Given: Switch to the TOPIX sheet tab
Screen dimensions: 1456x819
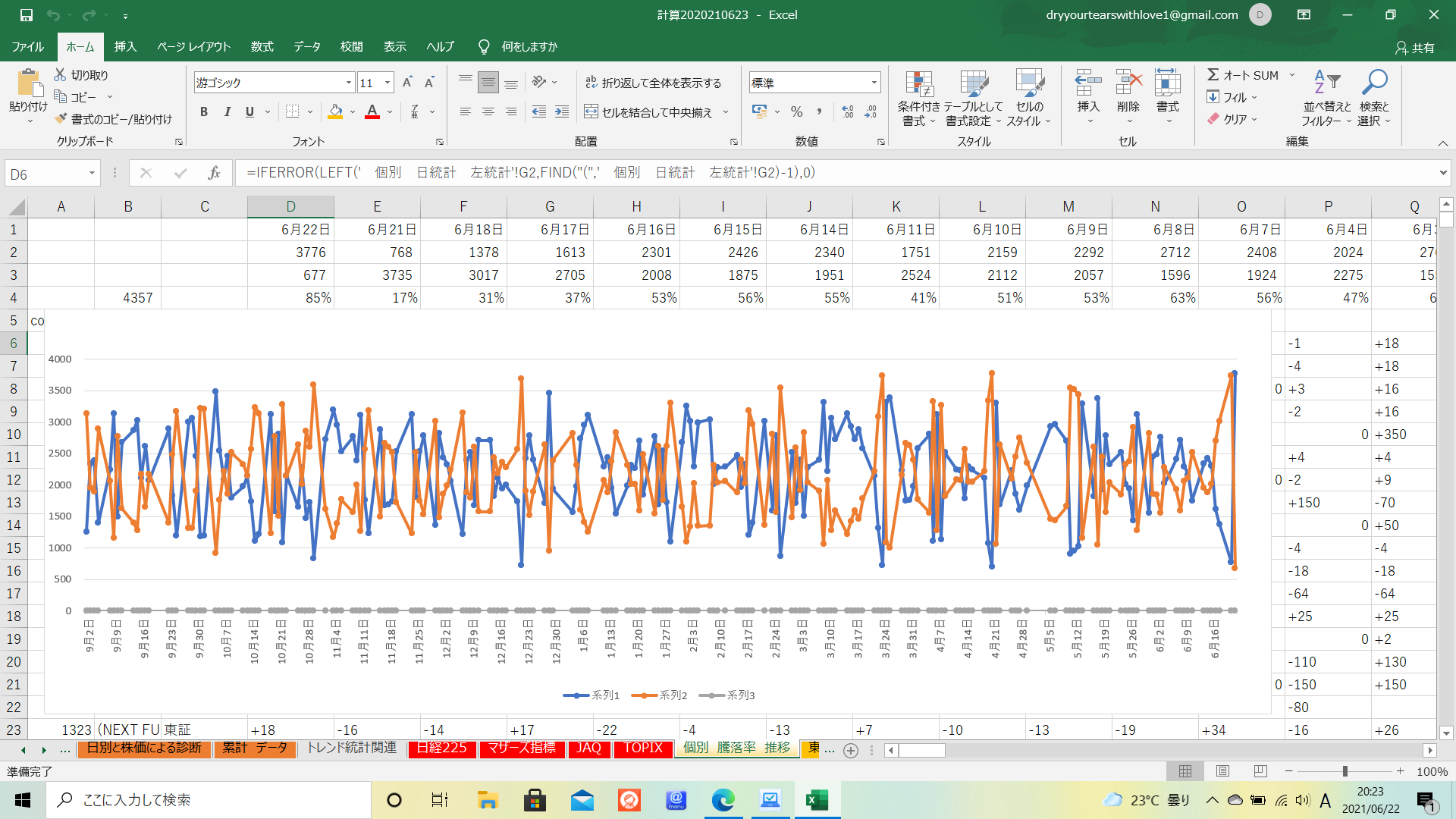Looking at the screenshot, I should pos(643,748).
